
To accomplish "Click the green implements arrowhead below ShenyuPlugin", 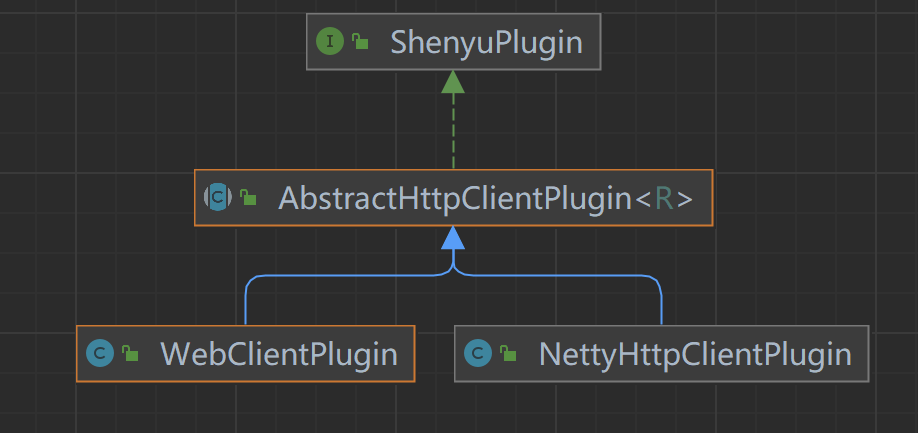I will (453, 82).
